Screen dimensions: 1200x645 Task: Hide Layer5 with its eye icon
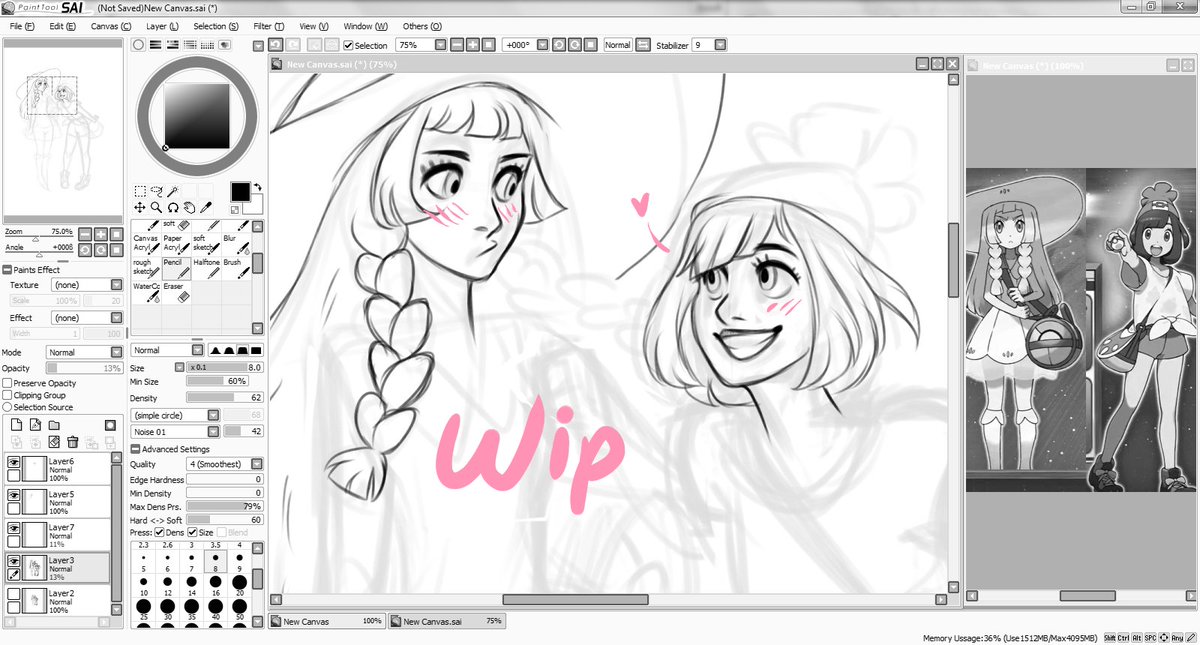(x=14, y=496)
